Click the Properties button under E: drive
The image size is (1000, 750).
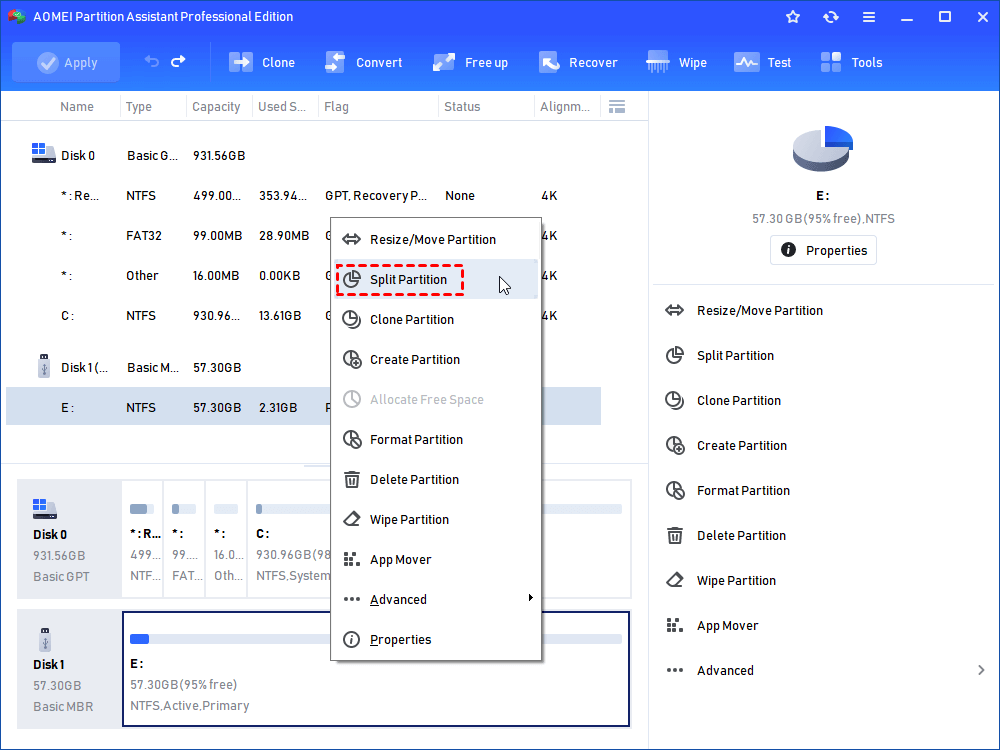click(823, 250)
